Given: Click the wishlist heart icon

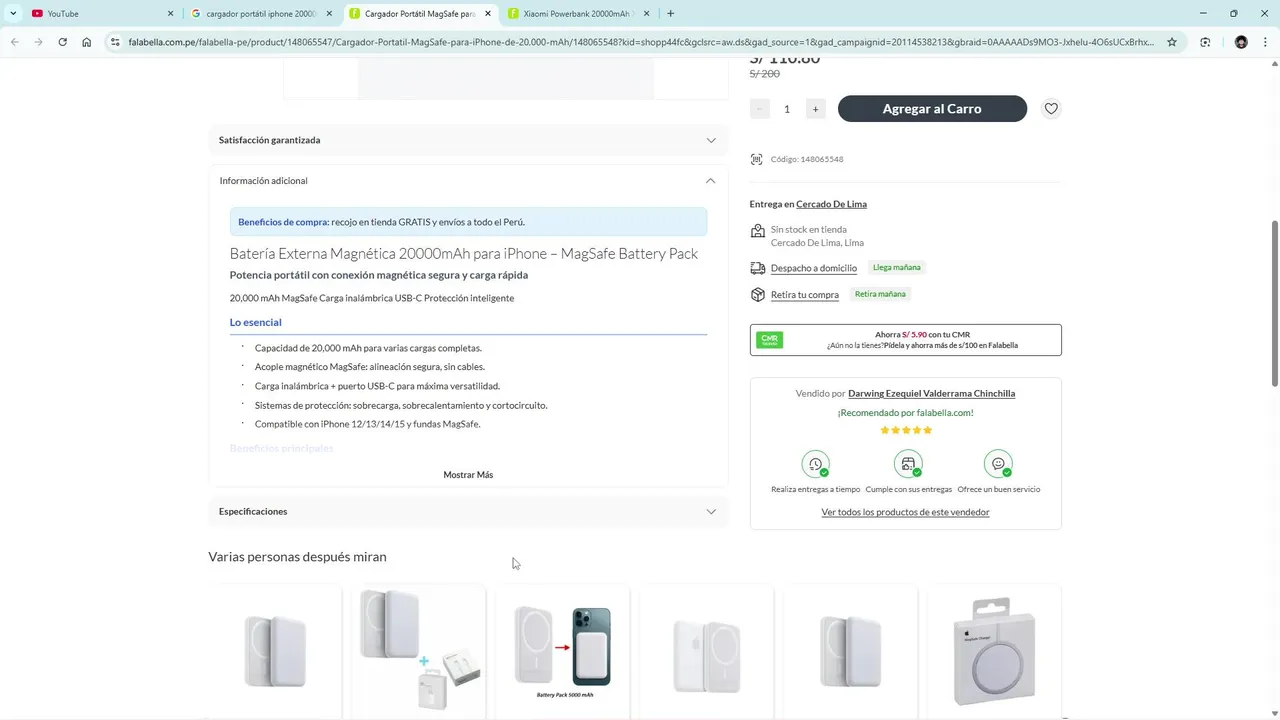Looking at the screenshot, I should (1050, 109).
